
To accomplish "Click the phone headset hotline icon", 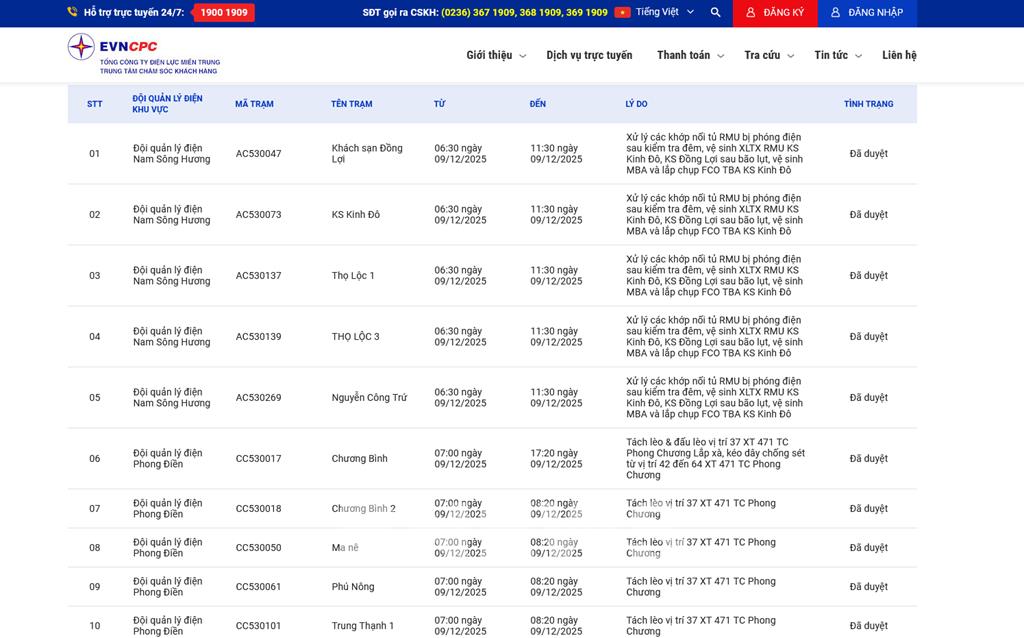I will (x=72, y=13).
